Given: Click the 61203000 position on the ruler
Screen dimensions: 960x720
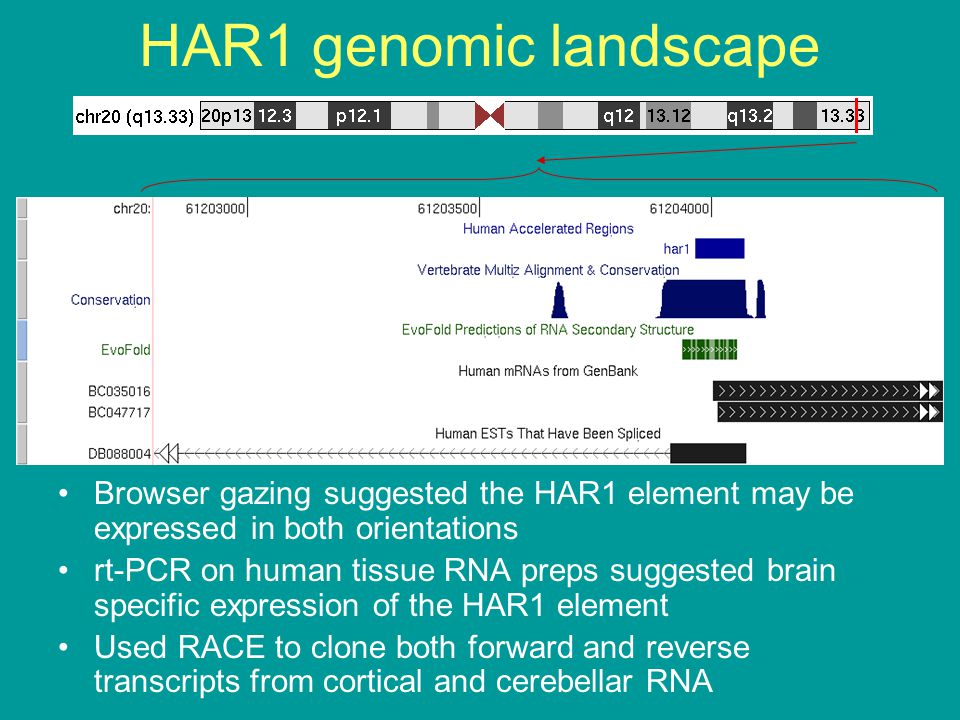Looking at the screenshot, I should [216, 209].
